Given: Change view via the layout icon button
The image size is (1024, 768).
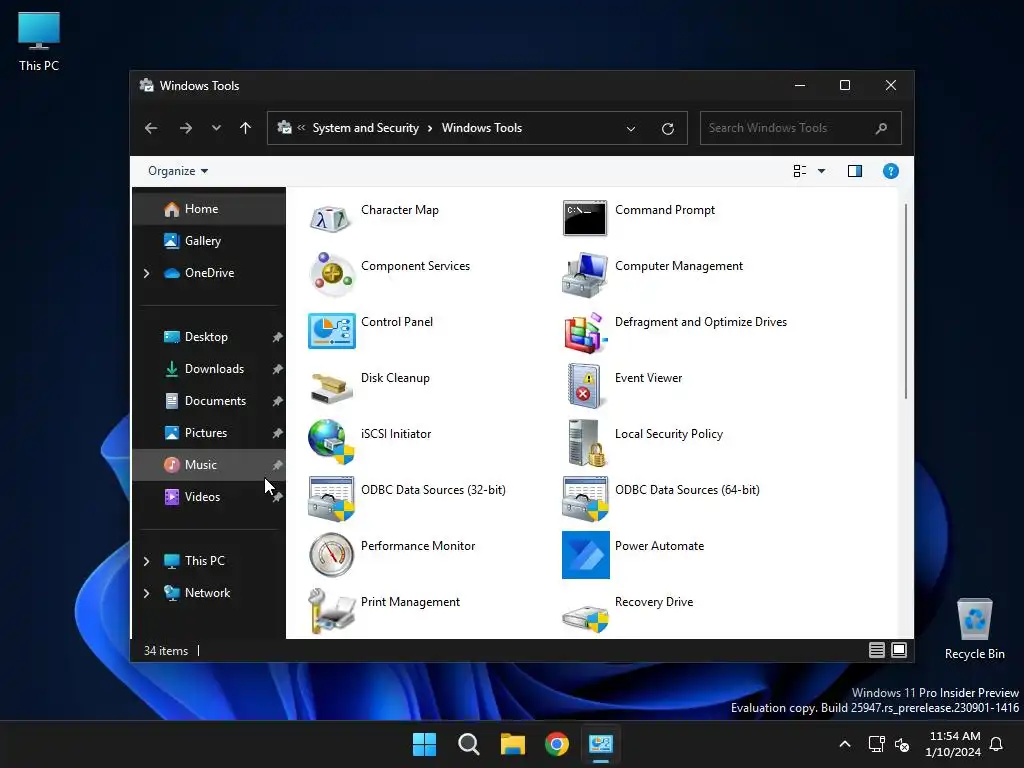Looking at the screenshot, I should pos(799,171).
